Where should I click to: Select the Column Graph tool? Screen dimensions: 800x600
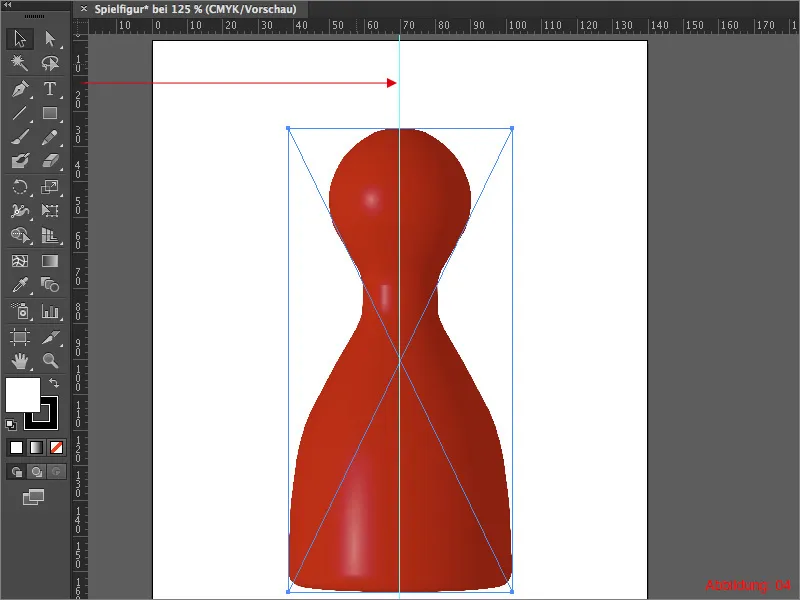click(x=50, y=311)
